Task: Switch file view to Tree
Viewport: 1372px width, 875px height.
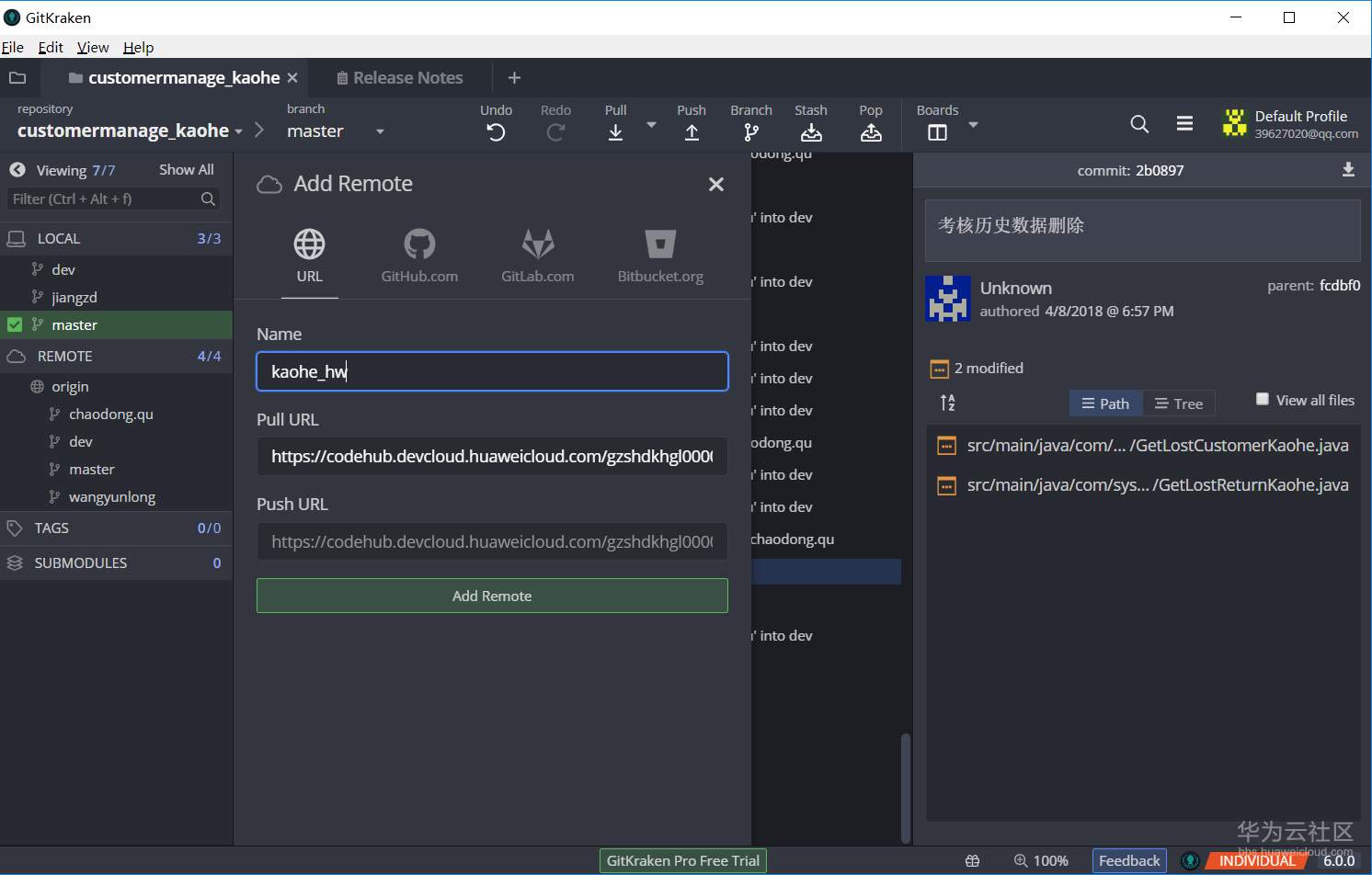Action: click(1179, 403)
